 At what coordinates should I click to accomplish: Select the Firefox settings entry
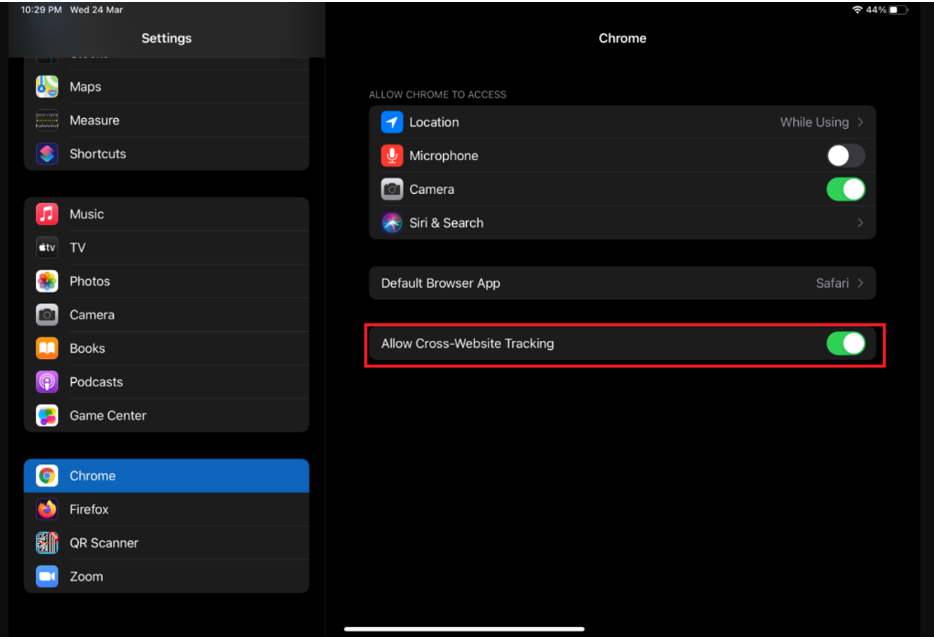pyautogui.click(x=166, y=509)
